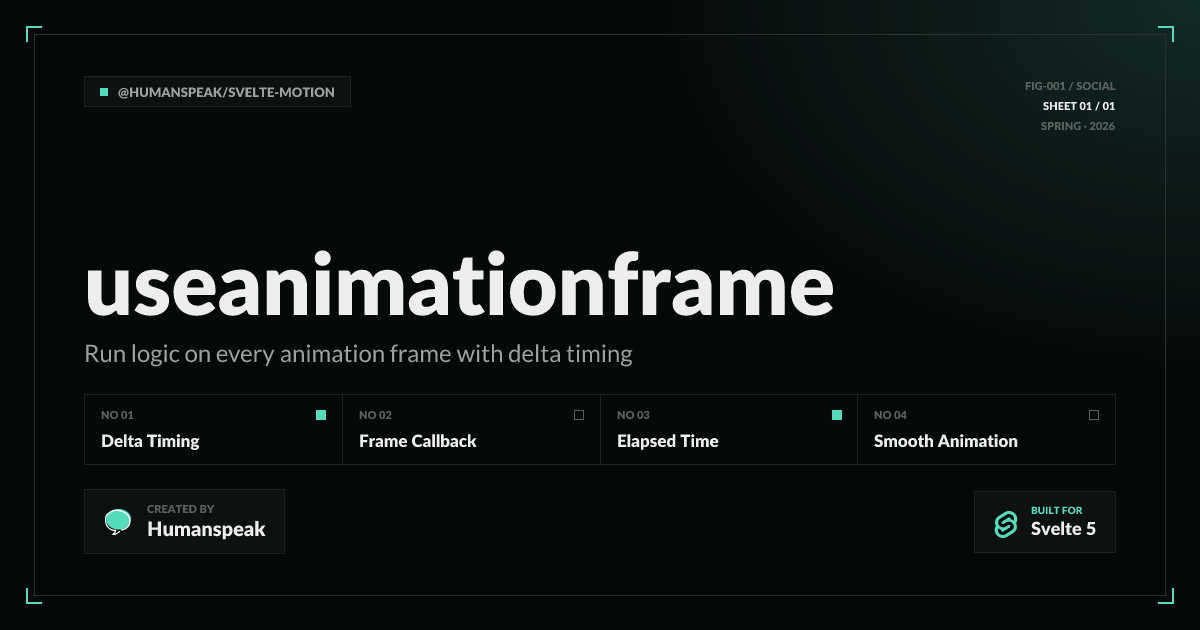Click the Humanspeak speech bubble logo
Viewport: 1200px width, 630px height.
[118, 521]
